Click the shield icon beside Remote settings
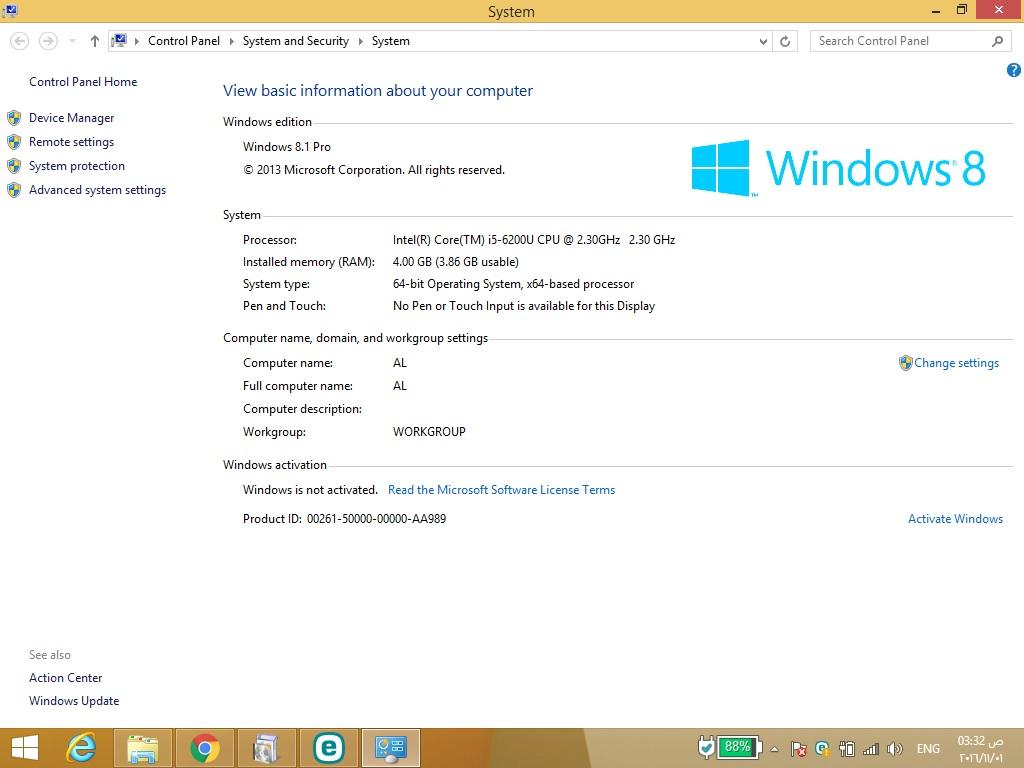The image size is (1024, 768). (14, 142)
